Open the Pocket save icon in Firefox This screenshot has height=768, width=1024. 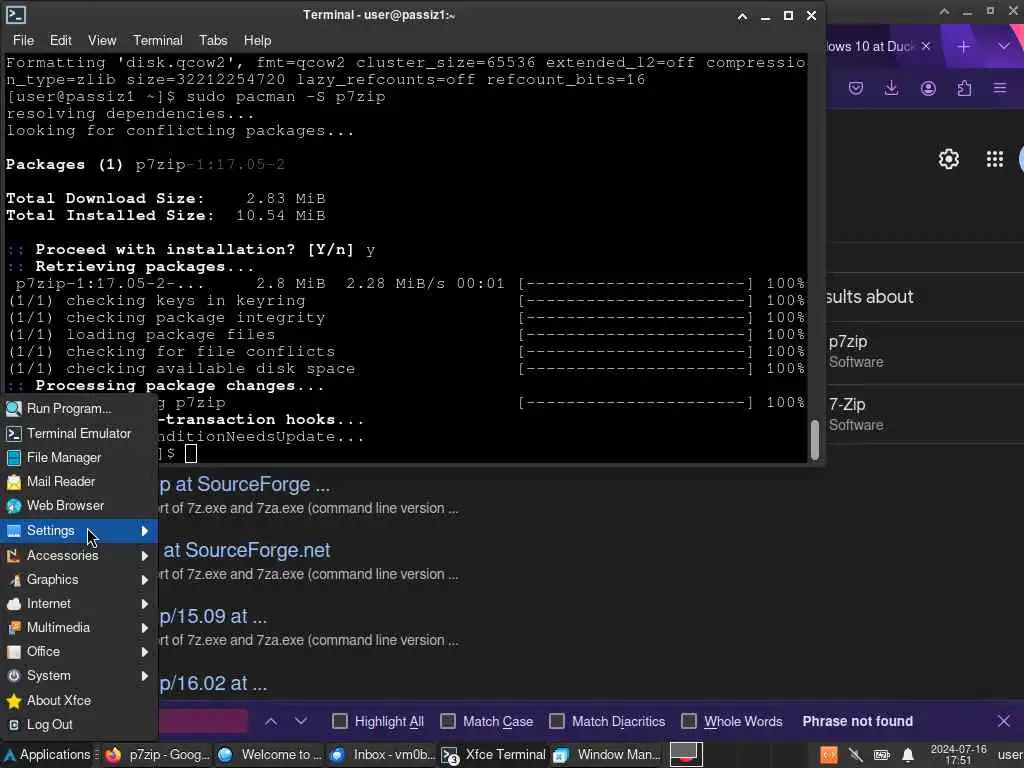pos(856,88)
